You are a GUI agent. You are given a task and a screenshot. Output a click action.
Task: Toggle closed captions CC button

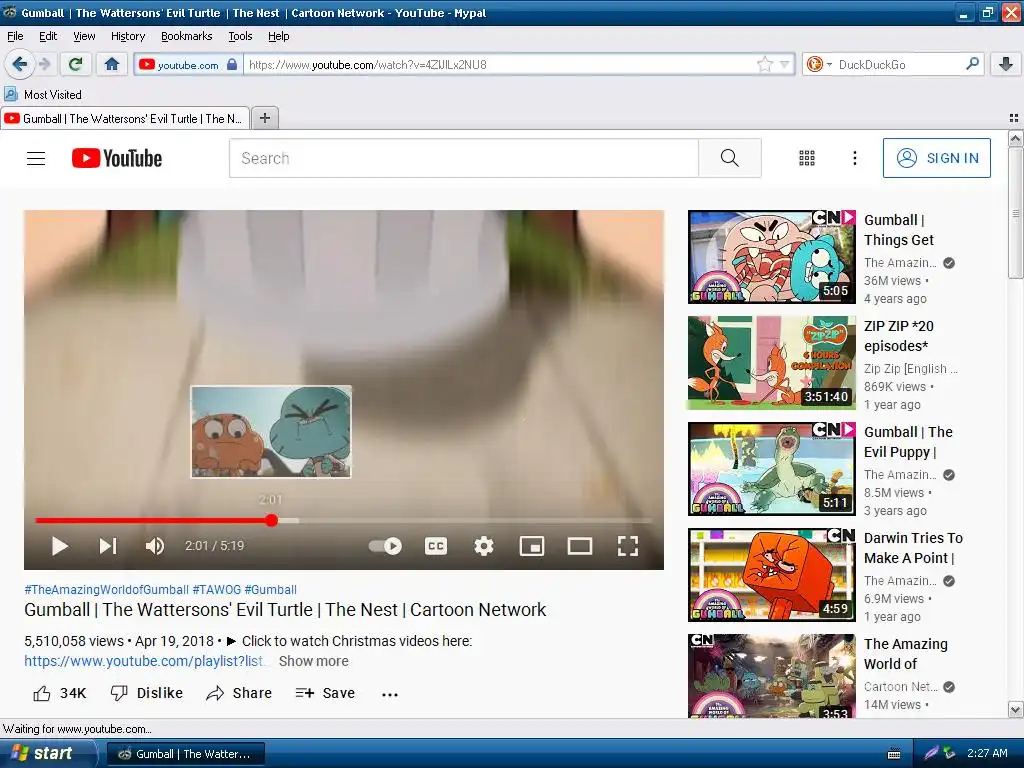click(x=436, y=546)
